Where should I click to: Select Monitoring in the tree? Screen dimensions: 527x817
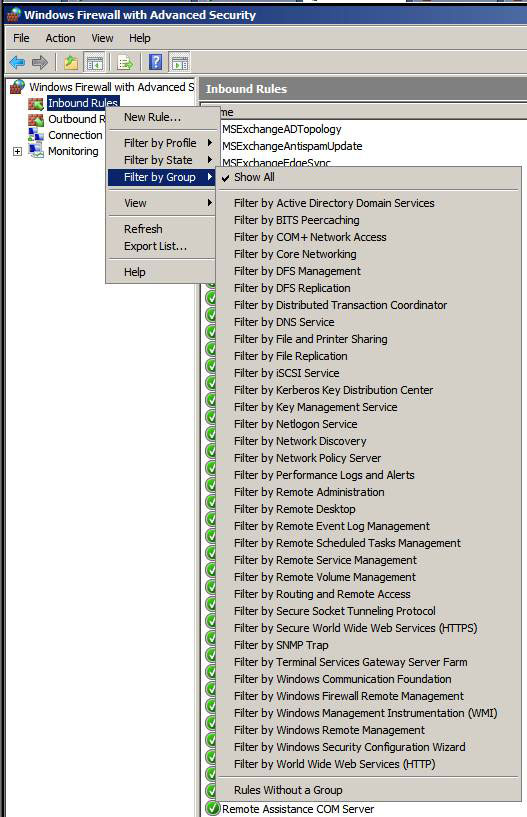73,151
